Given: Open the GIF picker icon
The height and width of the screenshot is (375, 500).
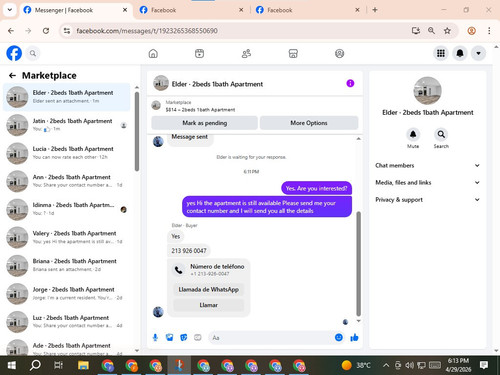Looking at the screenshot, I should click(x=198, y=338).
